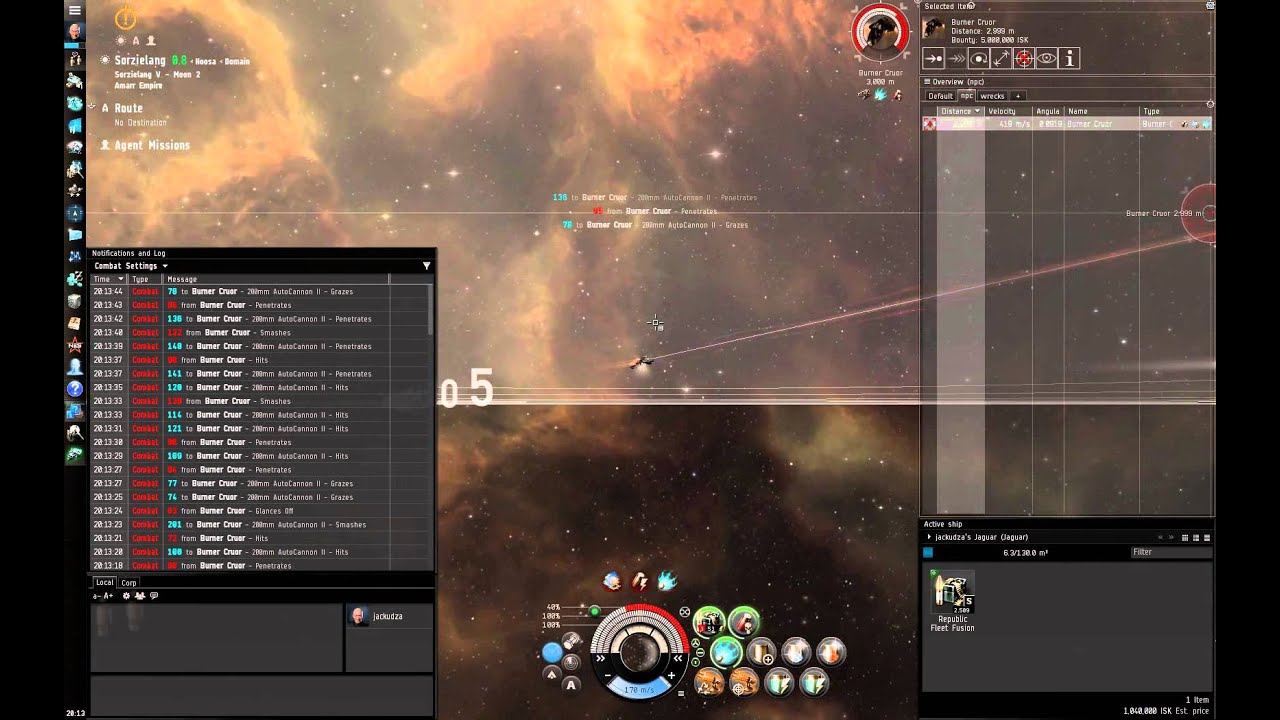Viewport: 1280px width, 720px height.
Task: Select jackudza in the Local member list
Action: pos(390,616)
